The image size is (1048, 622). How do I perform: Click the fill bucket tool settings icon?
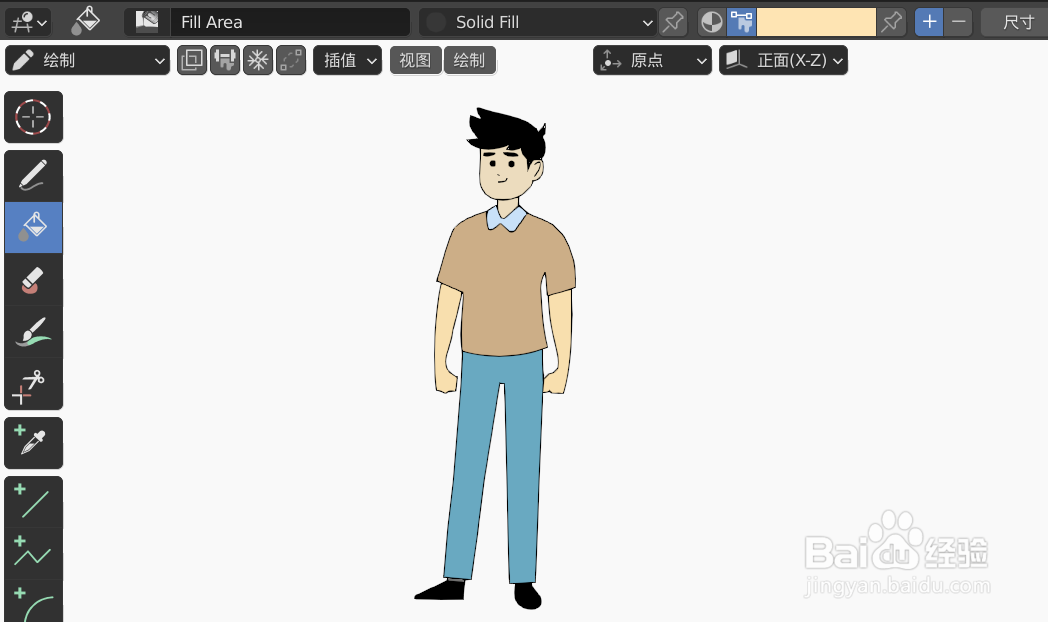click(x=86, y=22)
